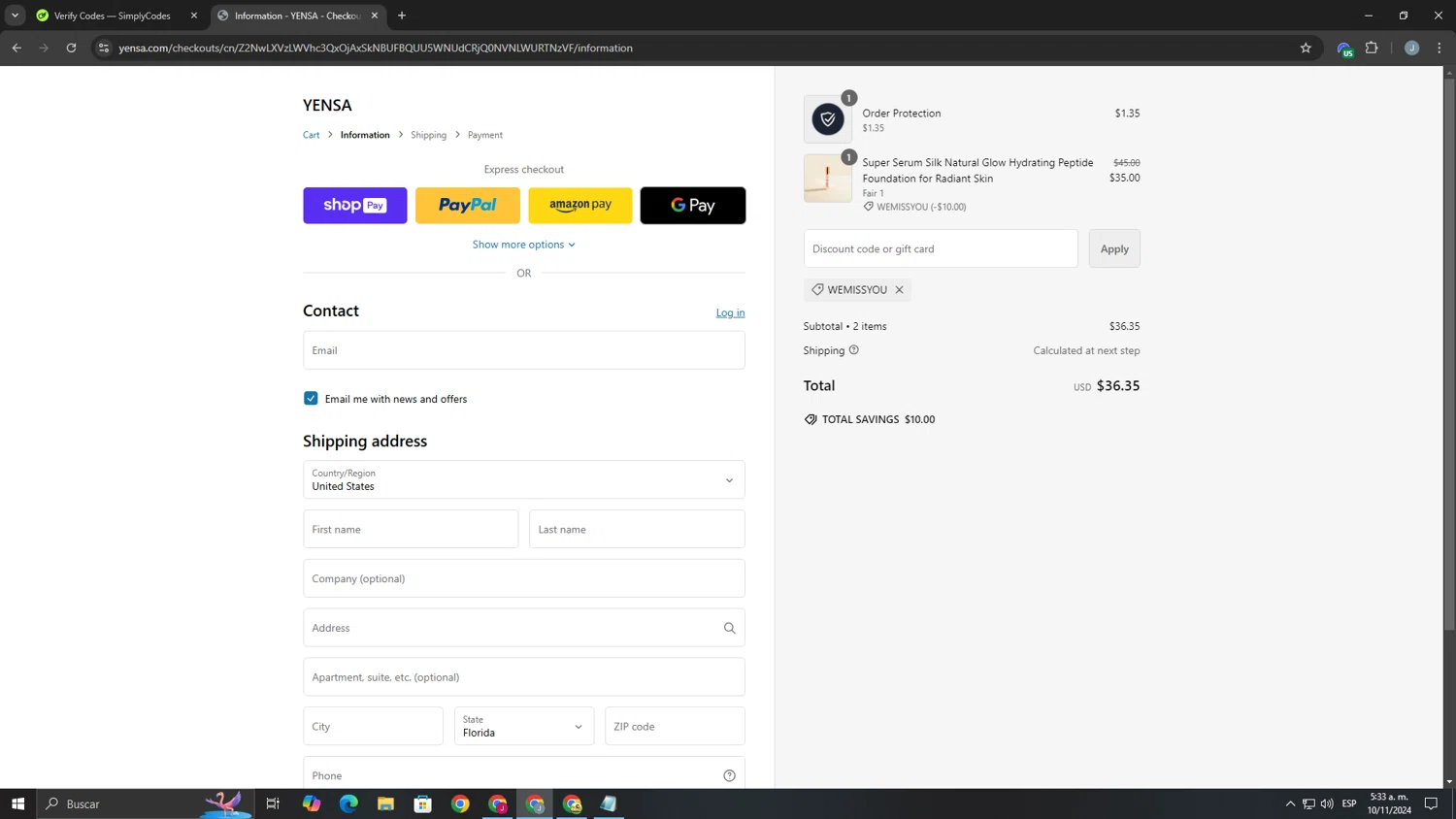This screenshot has height=819, width=1456.
Task: Open File Explorer from the taskbar
Action: click(385, 803)
